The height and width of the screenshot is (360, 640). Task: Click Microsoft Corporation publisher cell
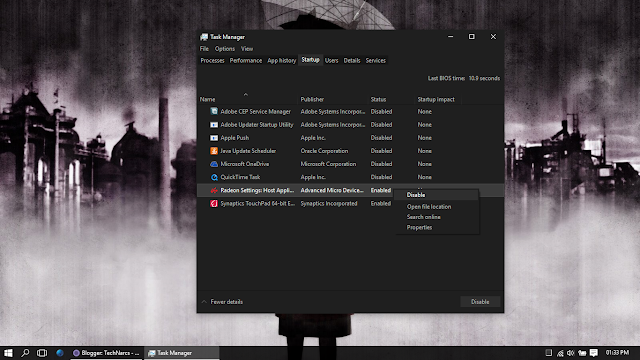point(328,164)
